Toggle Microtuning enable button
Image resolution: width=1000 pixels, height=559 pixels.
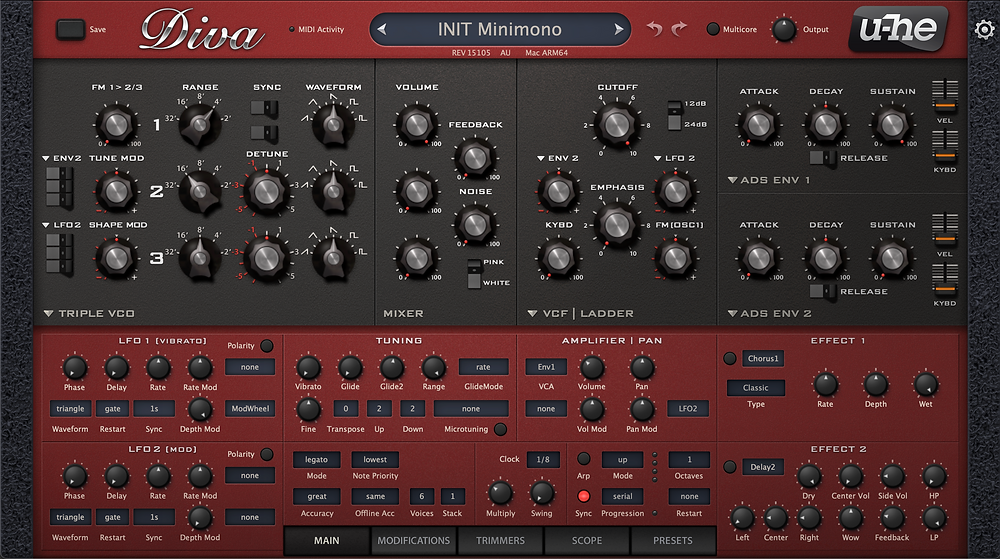coord(501,429)
